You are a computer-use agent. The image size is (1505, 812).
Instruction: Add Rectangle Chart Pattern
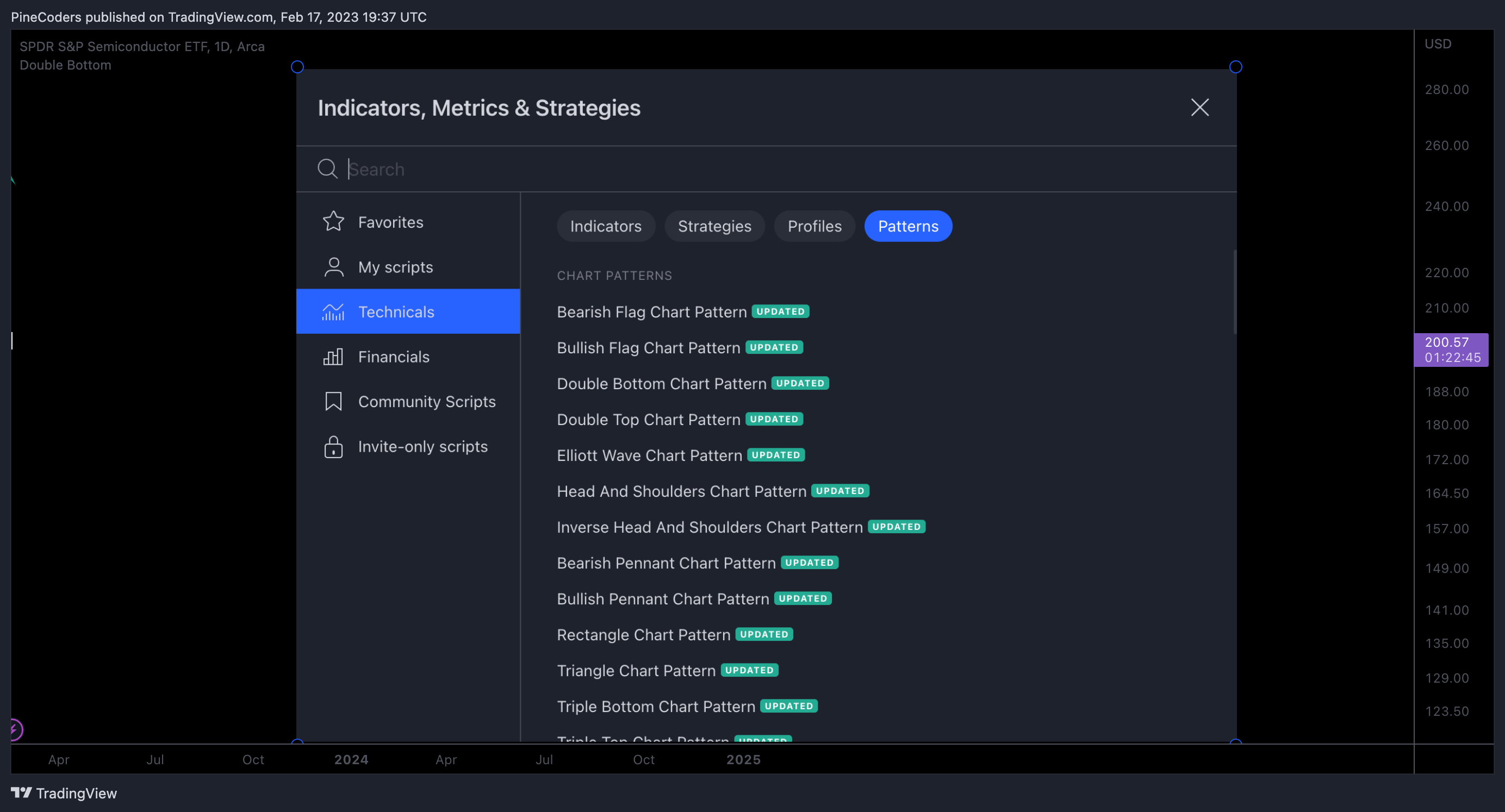tap(644, 634)
